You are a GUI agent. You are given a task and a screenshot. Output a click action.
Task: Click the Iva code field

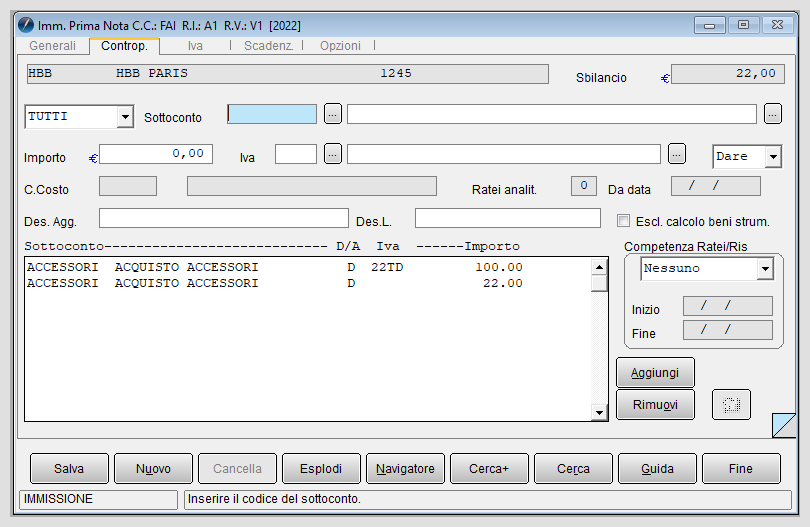click(296, 154)
